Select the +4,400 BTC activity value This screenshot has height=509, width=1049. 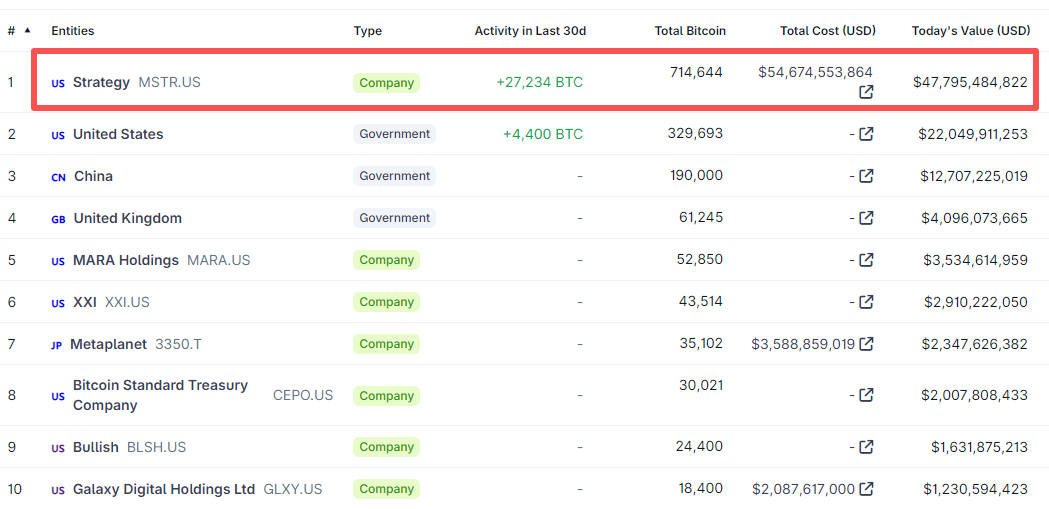[543, 134]
